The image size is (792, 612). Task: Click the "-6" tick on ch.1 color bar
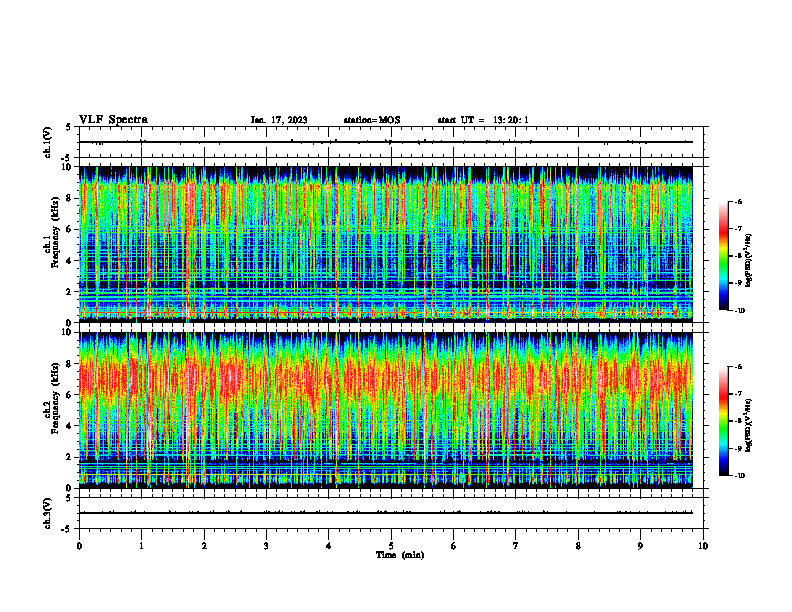pyautogui.click(x=738, y=202)
